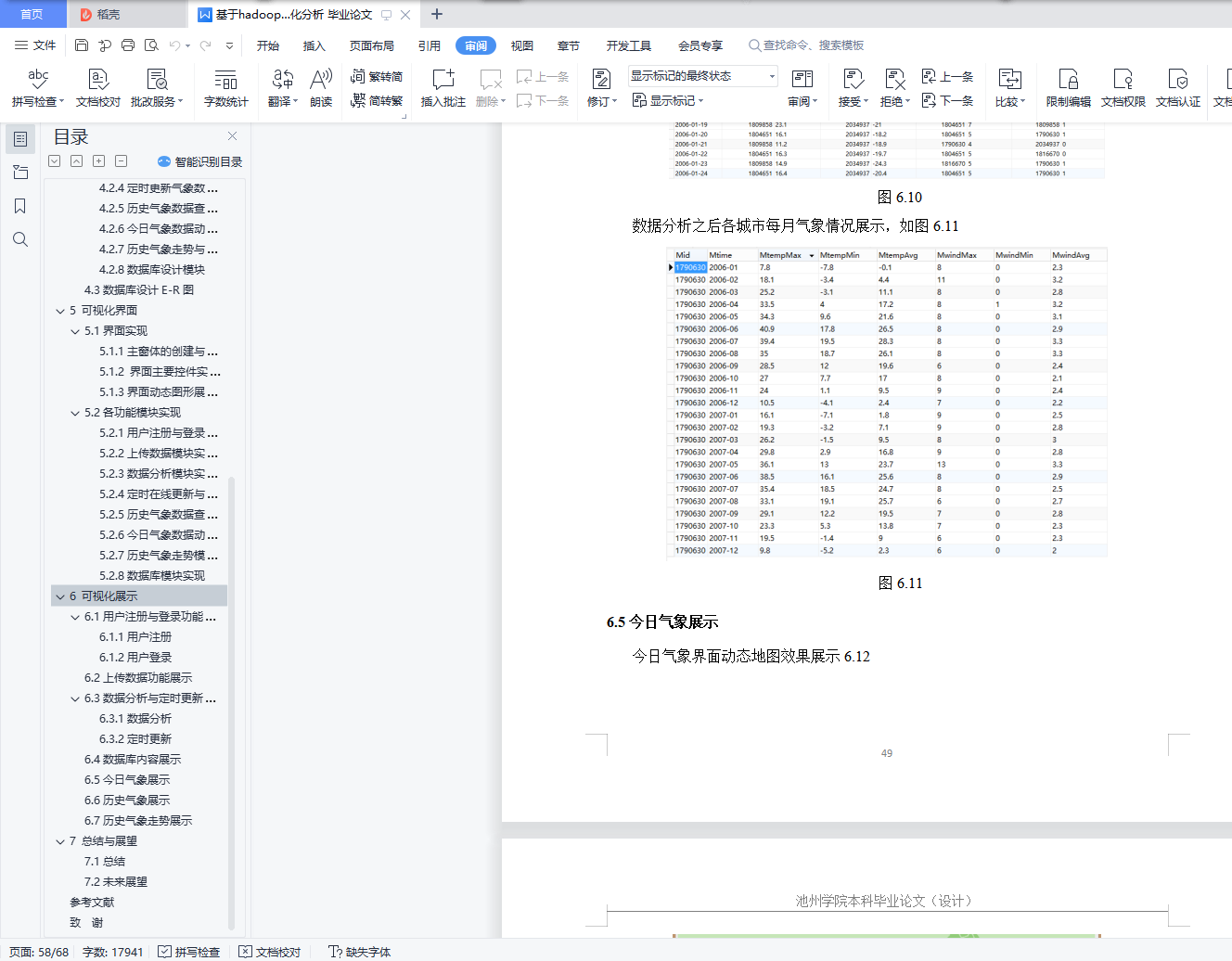Accept the change with 接受
The width and height of the screenshot is (1232, 961).
coord(853,88)
